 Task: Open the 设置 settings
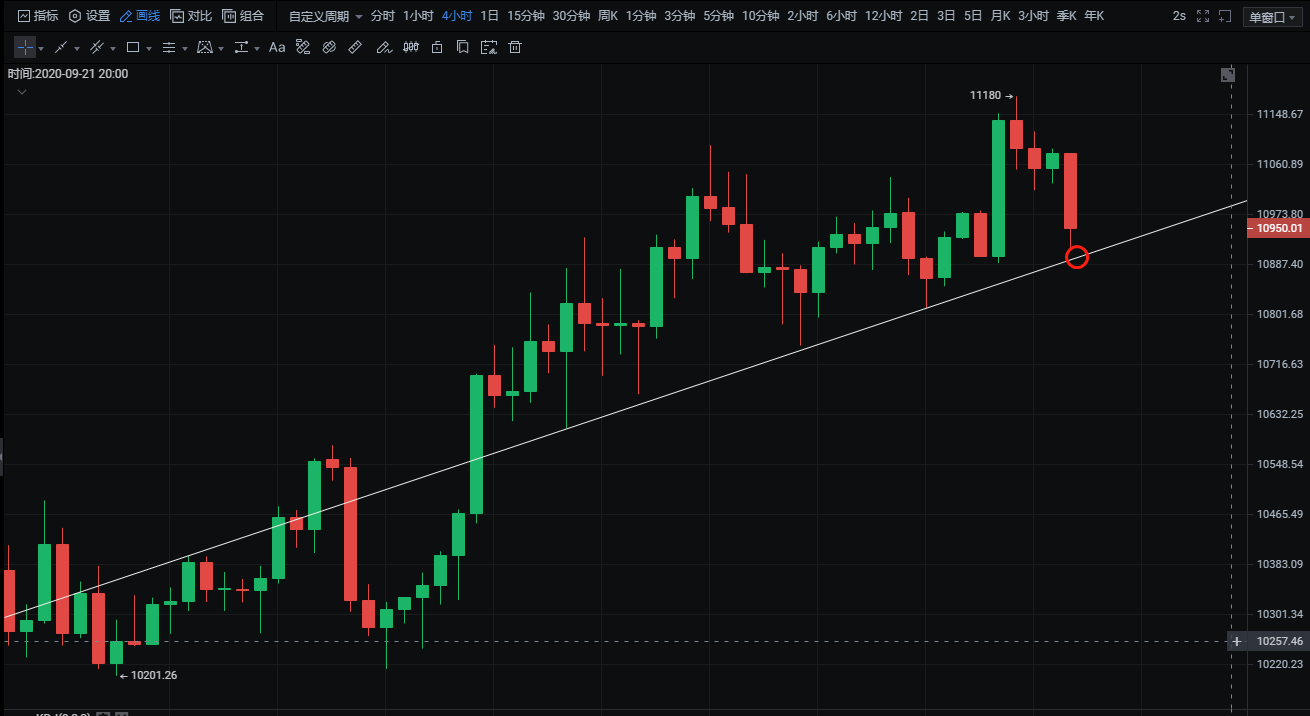(89, 16)
